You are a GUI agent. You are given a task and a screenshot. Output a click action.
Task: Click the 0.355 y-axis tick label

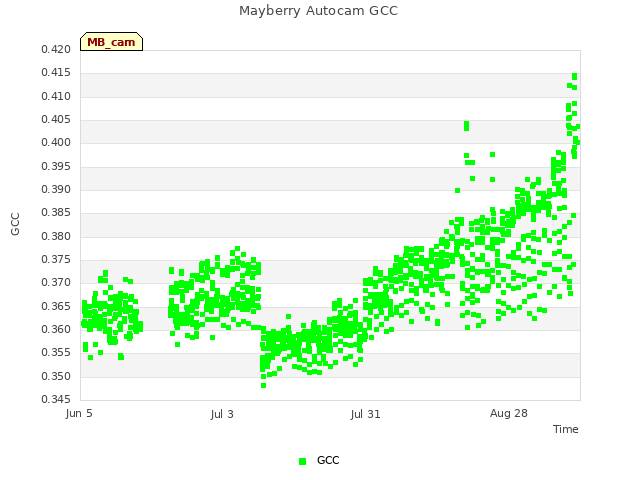tap(56, 352)
